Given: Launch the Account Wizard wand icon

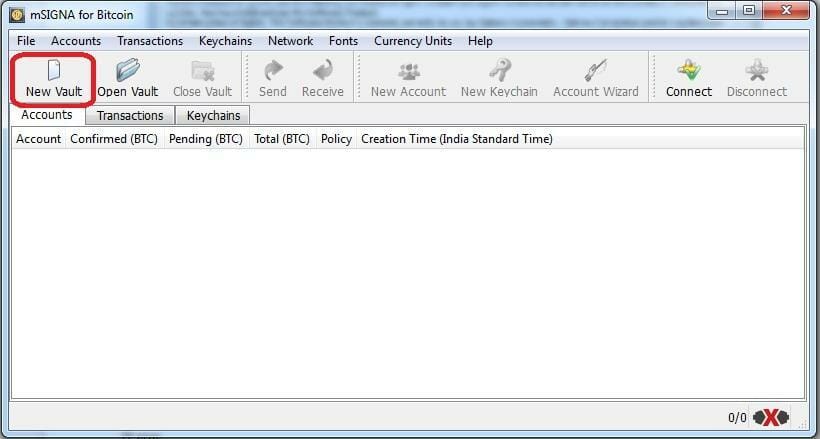Looking at the screenshot, I should [596, 70].
